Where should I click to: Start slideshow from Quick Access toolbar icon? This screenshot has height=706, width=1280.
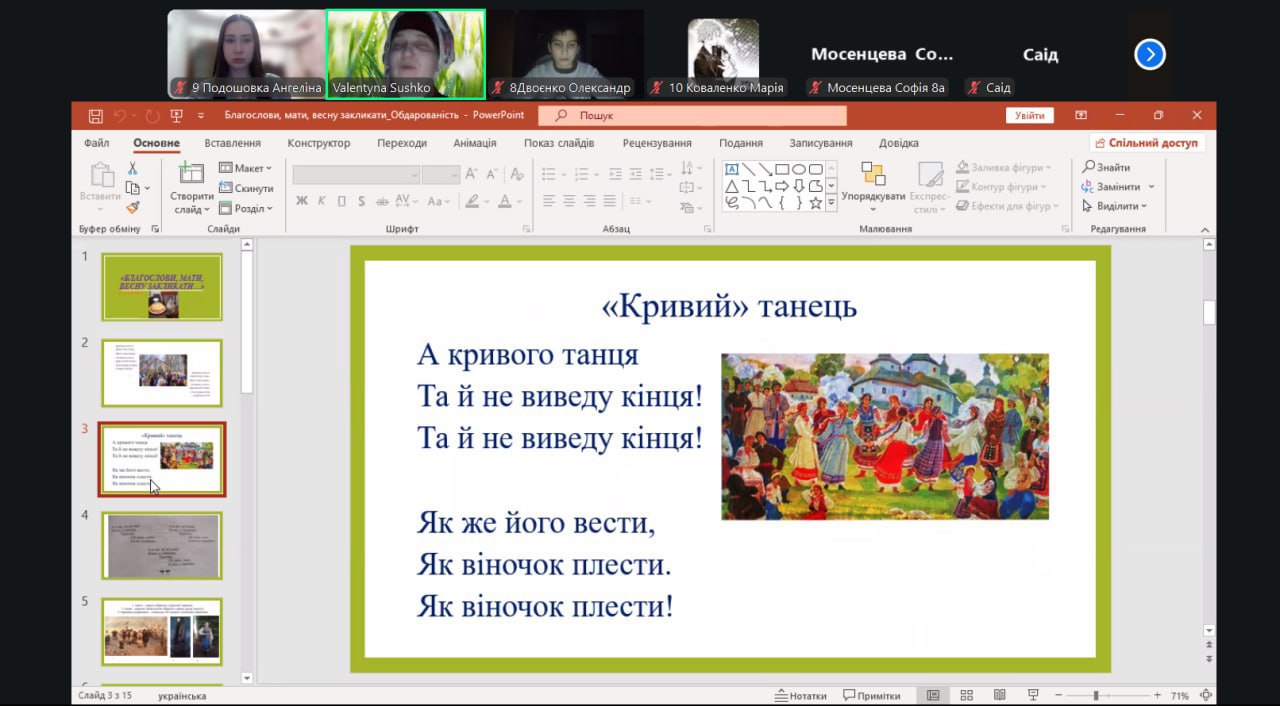177,116
